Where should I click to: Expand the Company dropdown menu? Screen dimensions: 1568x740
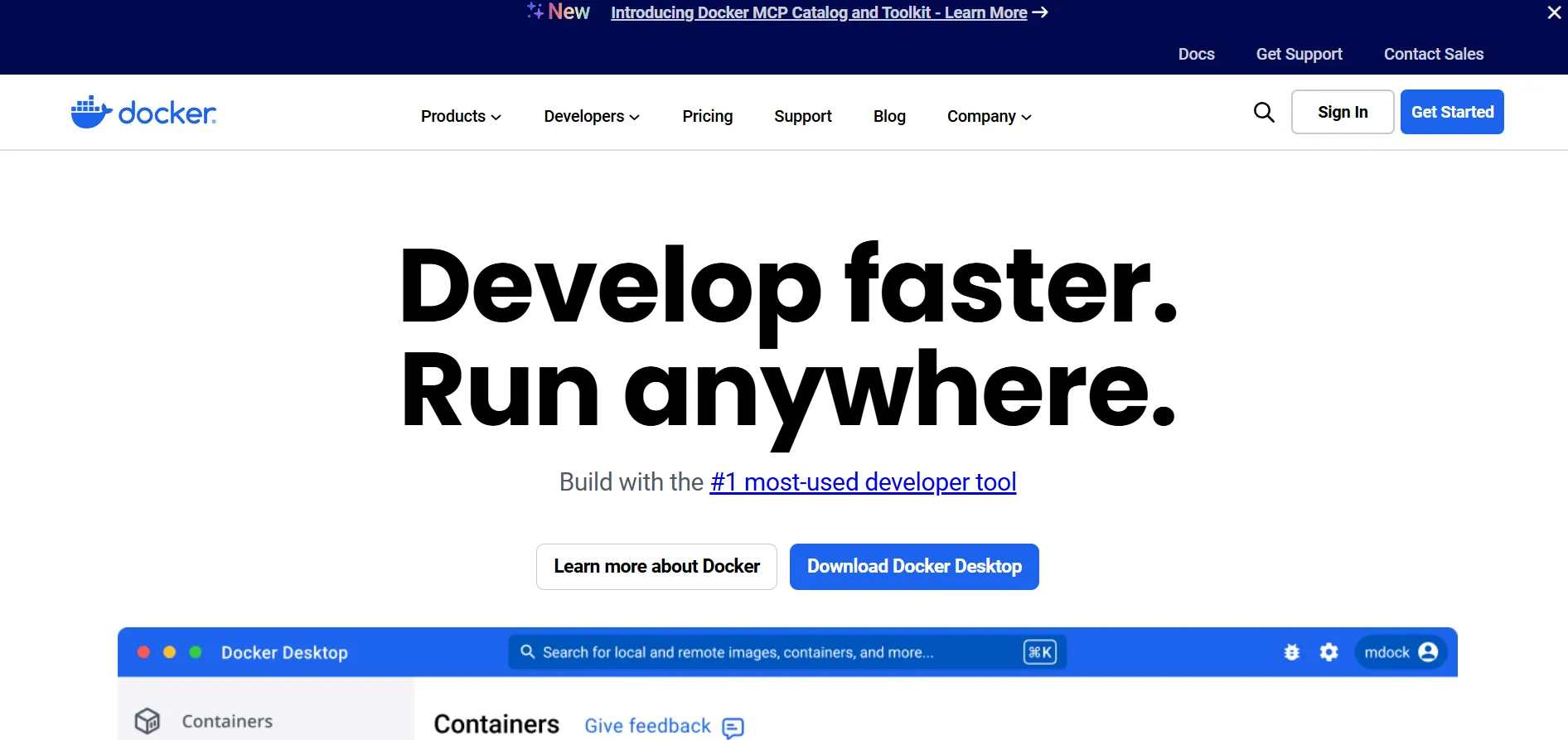990,116
